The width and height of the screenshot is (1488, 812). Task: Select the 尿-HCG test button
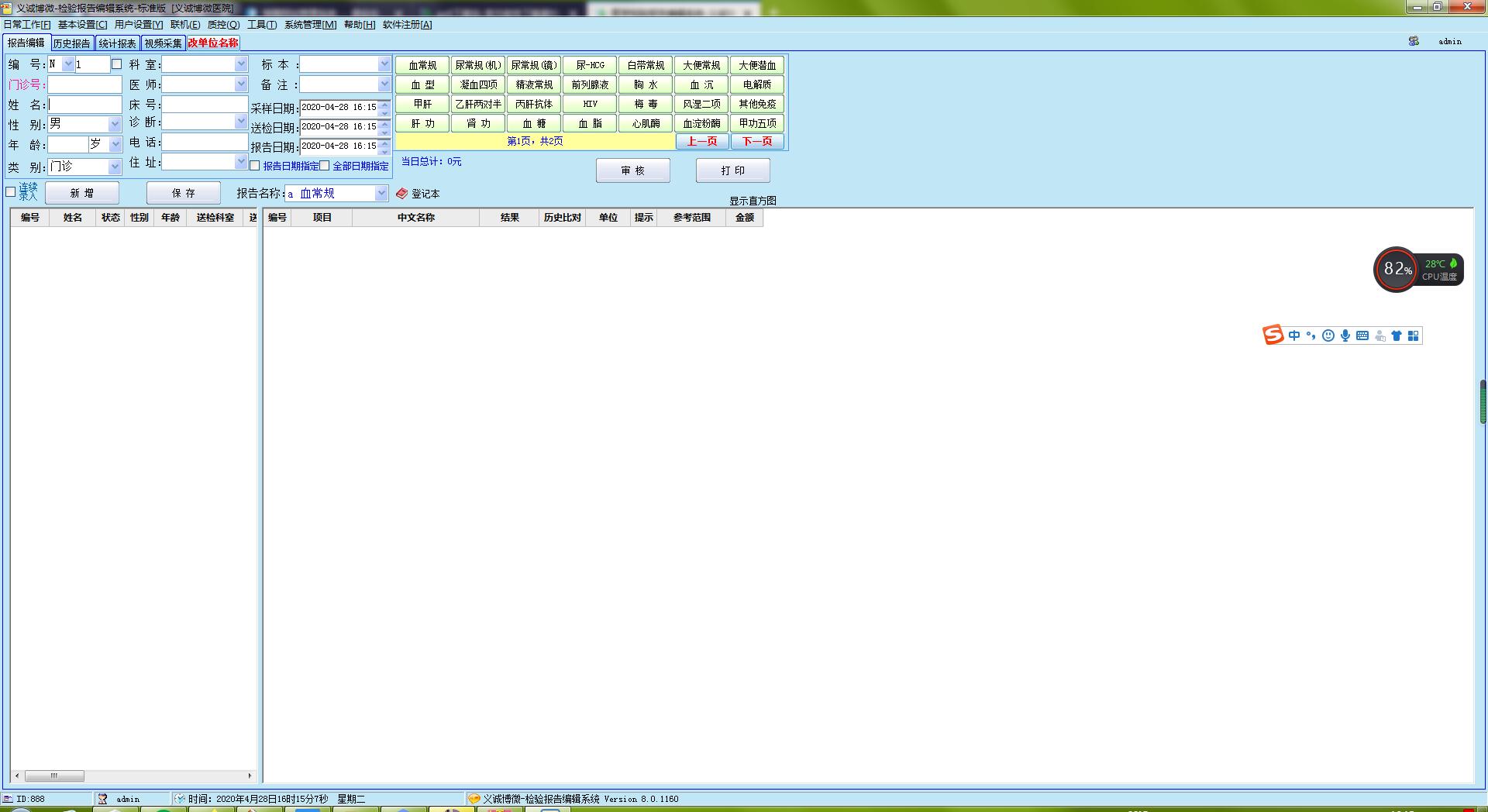(590, 66)
